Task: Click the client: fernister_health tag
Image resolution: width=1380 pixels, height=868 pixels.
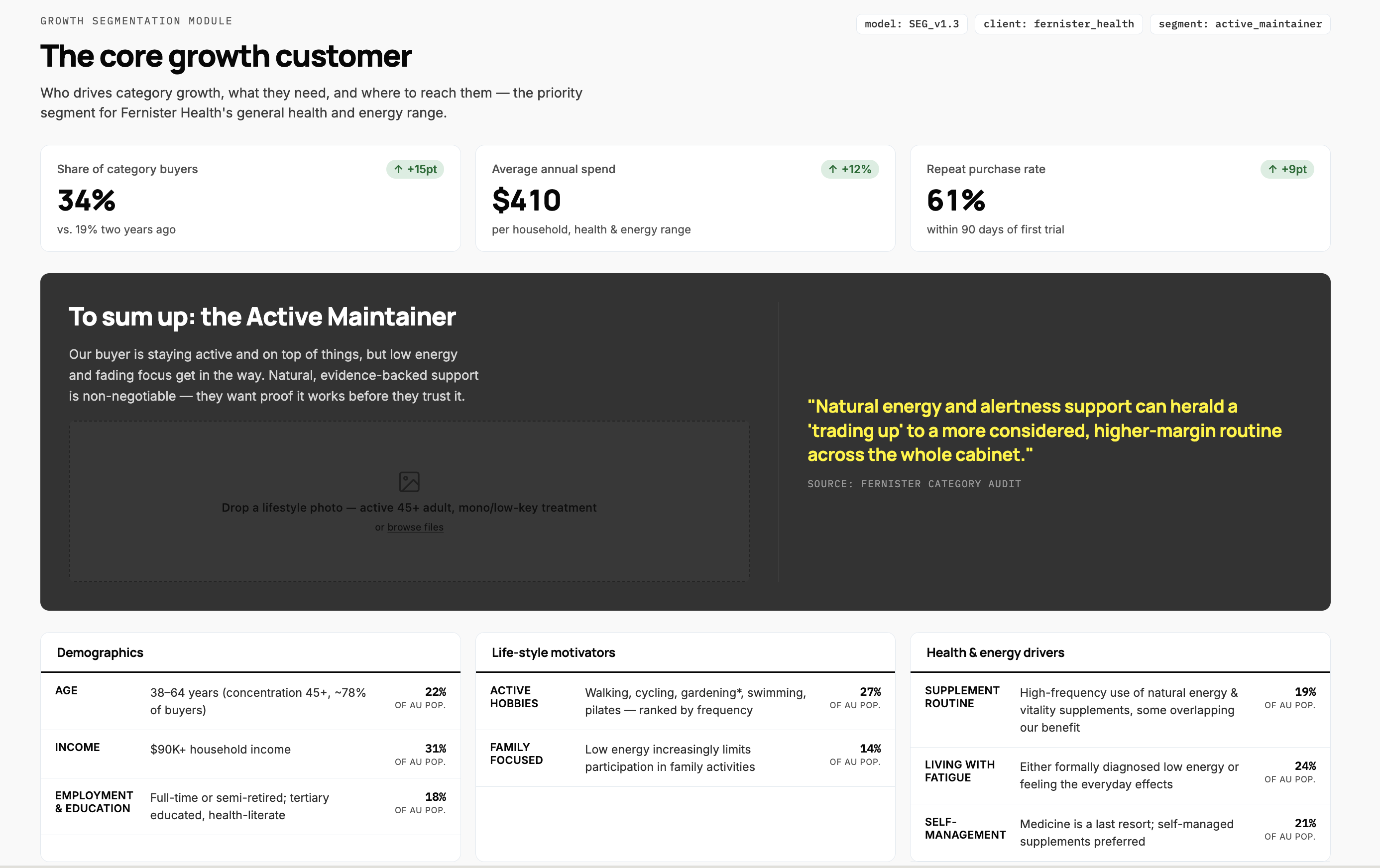Action: (x=1058, y=24)
